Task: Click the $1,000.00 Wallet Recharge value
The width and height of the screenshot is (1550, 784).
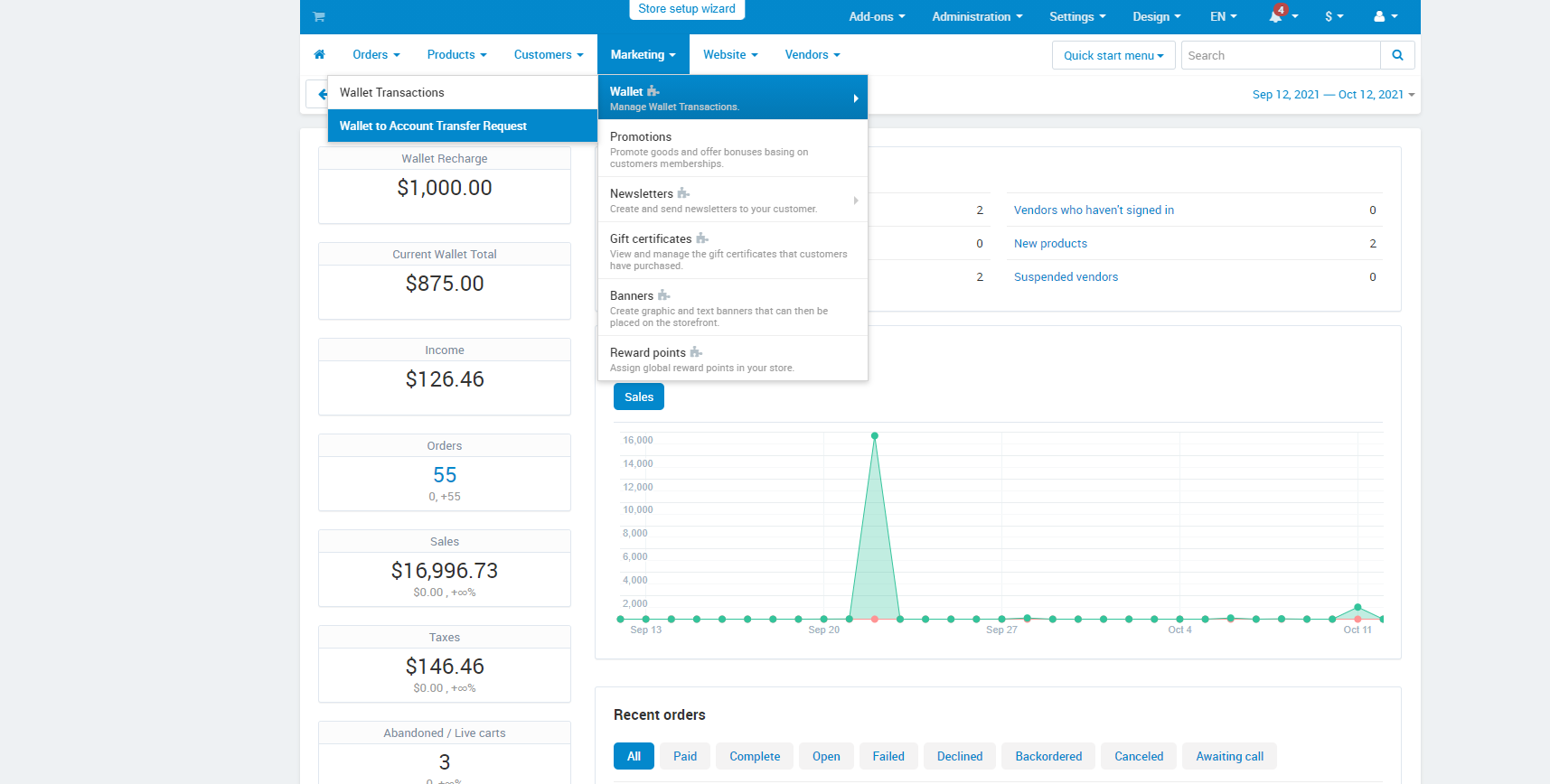Action: point(445,188)
